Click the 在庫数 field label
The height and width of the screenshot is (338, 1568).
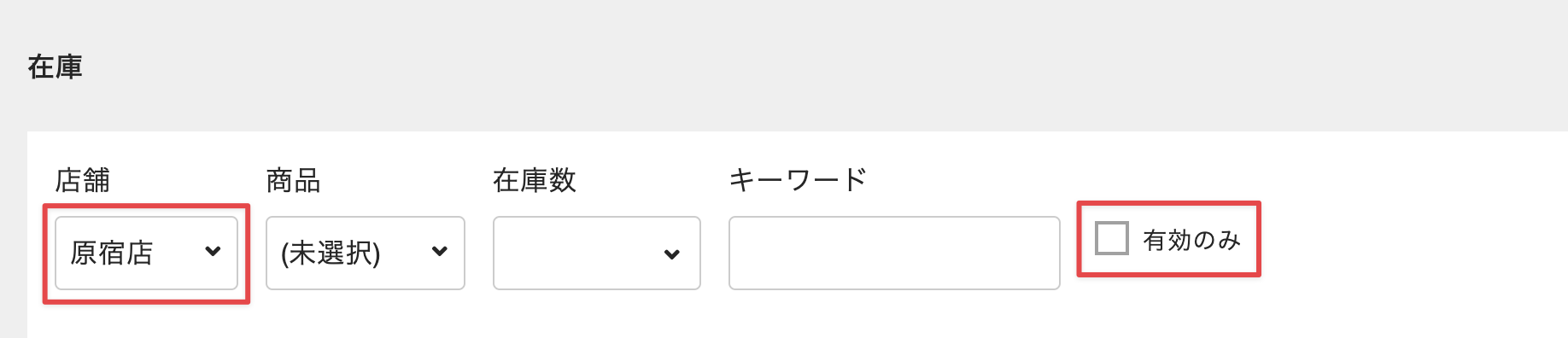tap(535, 180)
